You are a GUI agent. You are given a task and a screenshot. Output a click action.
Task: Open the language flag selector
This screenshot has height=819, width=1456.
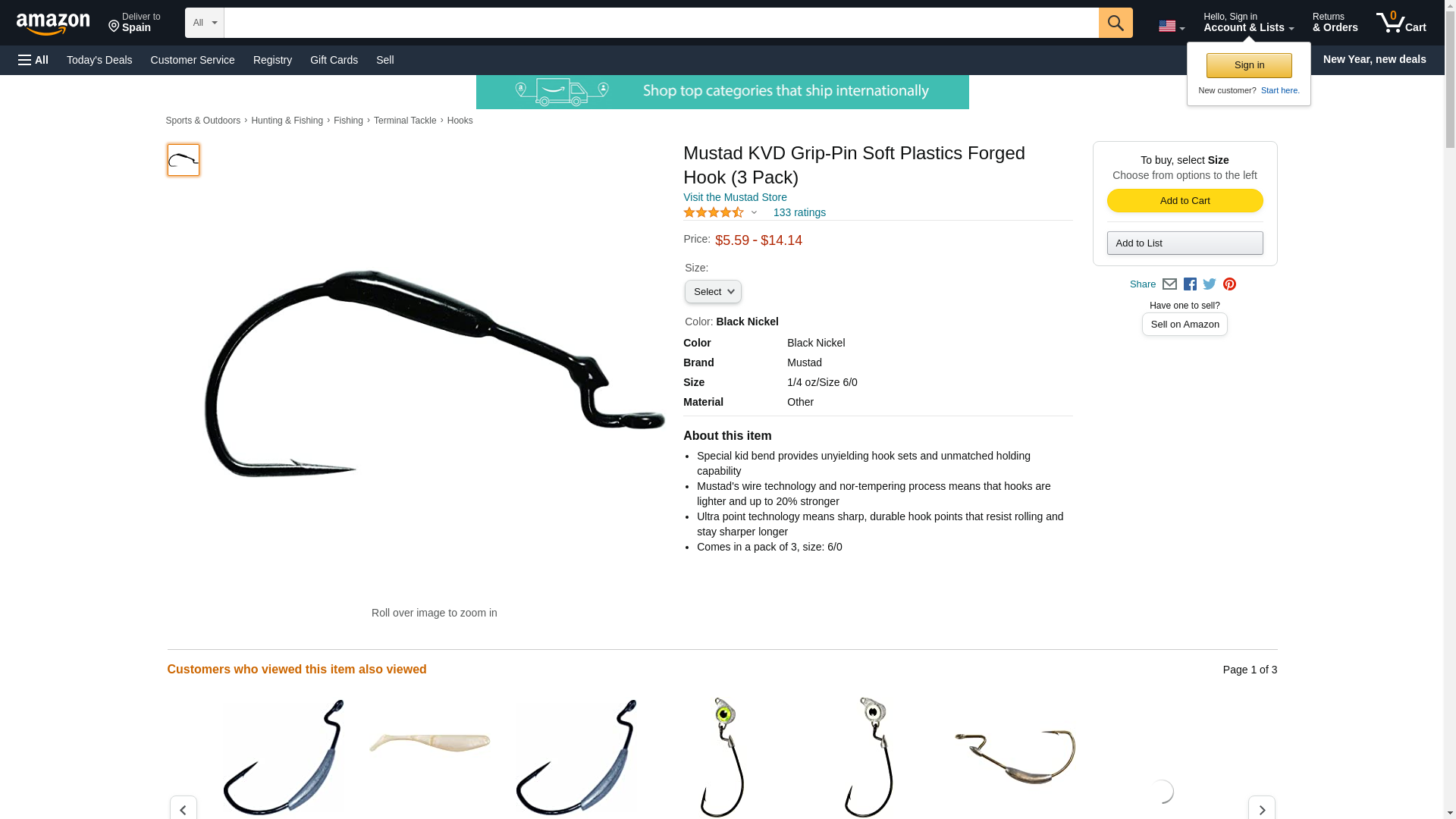tap(1172, 27)
